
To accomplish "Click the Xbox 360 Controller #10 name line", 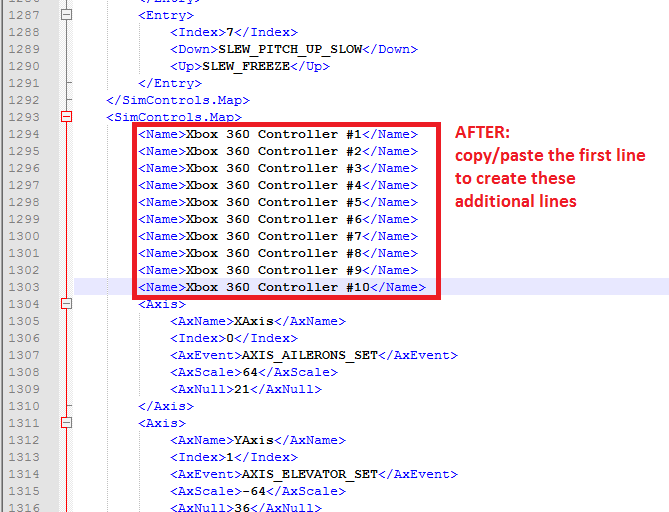I will (282, 287).
